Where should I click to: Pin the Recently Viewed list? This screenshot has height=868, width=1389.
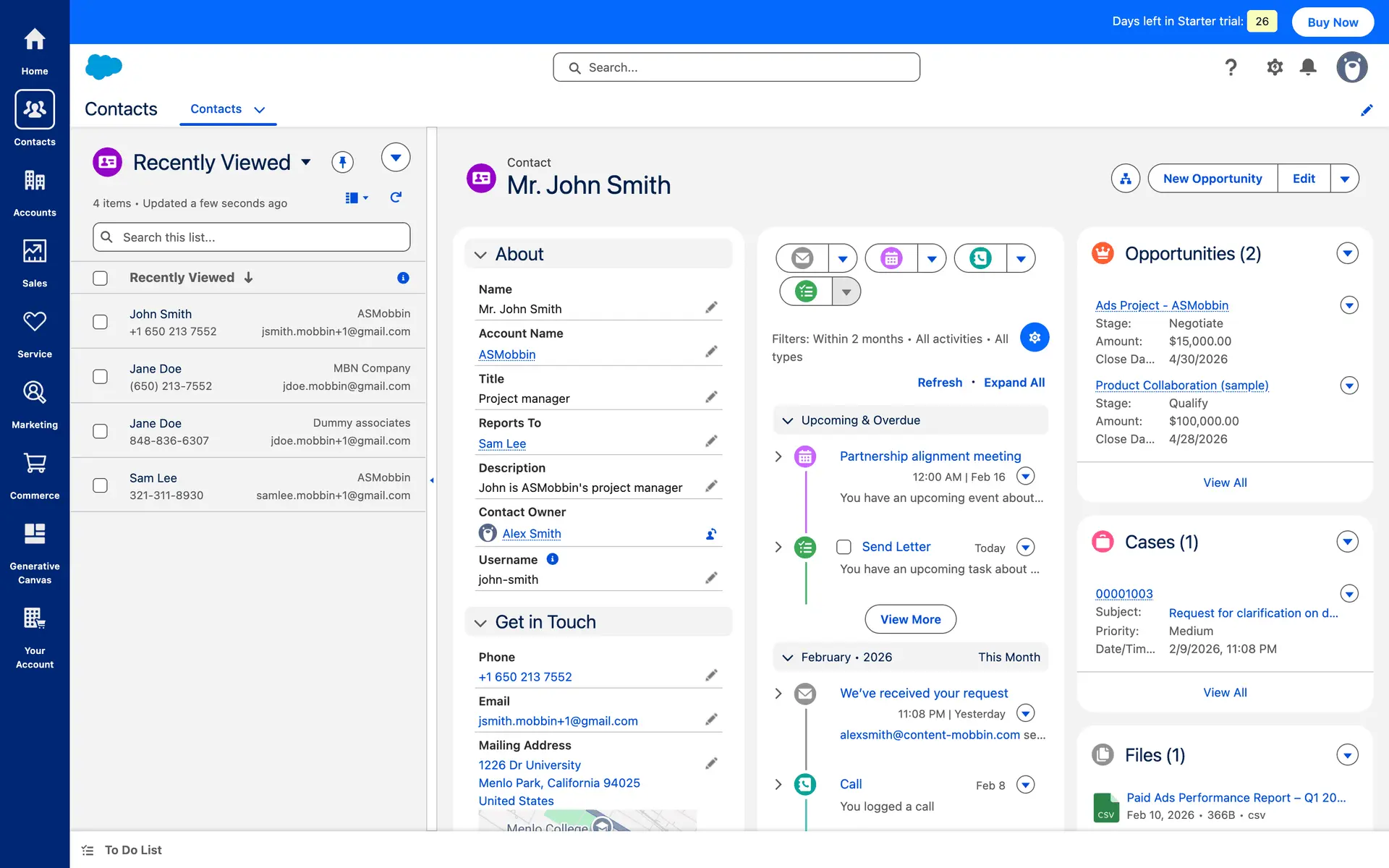tap(342, 162)
